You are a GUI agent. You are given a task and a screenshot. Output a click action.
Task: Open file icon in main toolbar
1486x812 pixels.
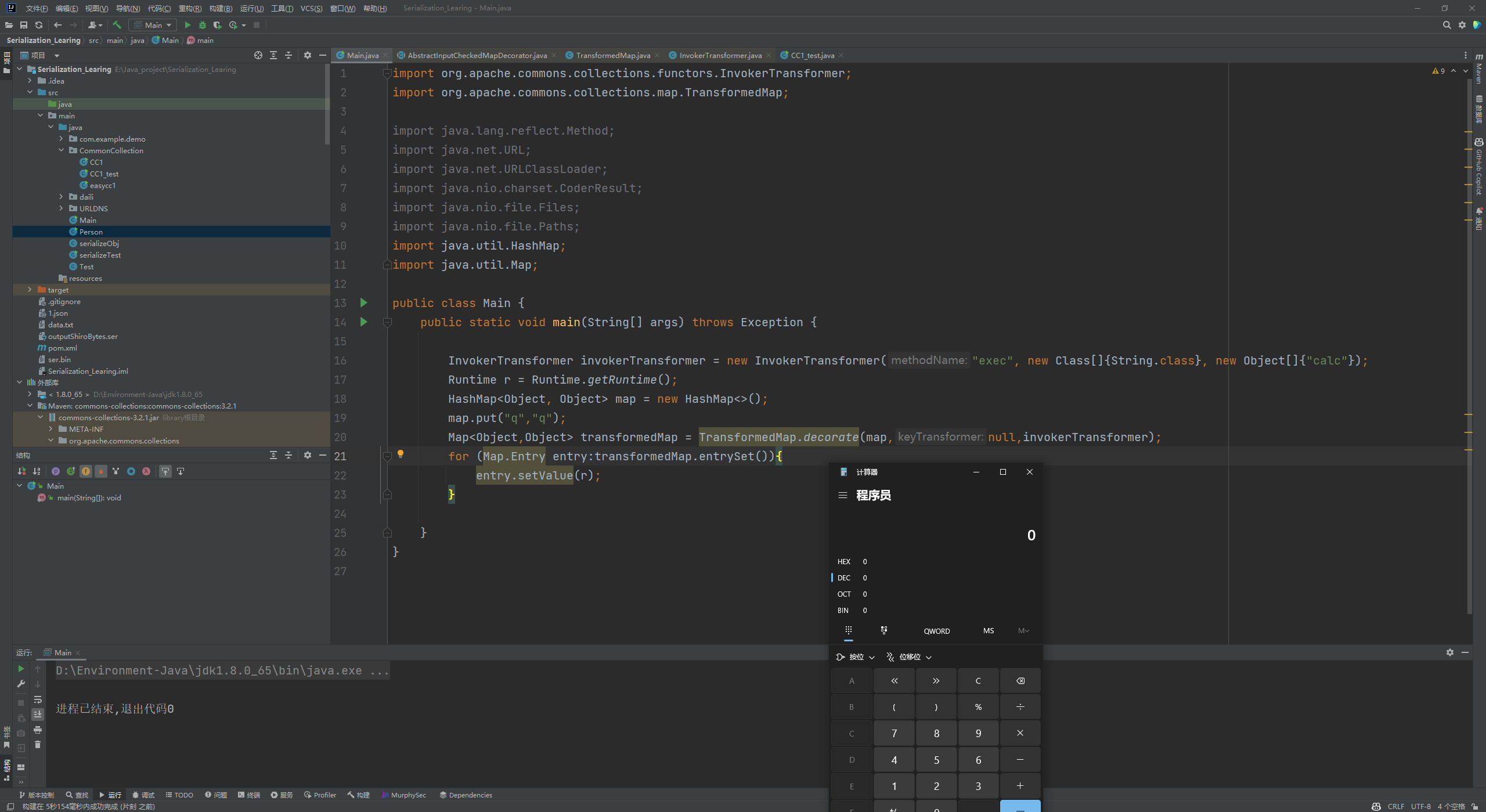point(9,25)
